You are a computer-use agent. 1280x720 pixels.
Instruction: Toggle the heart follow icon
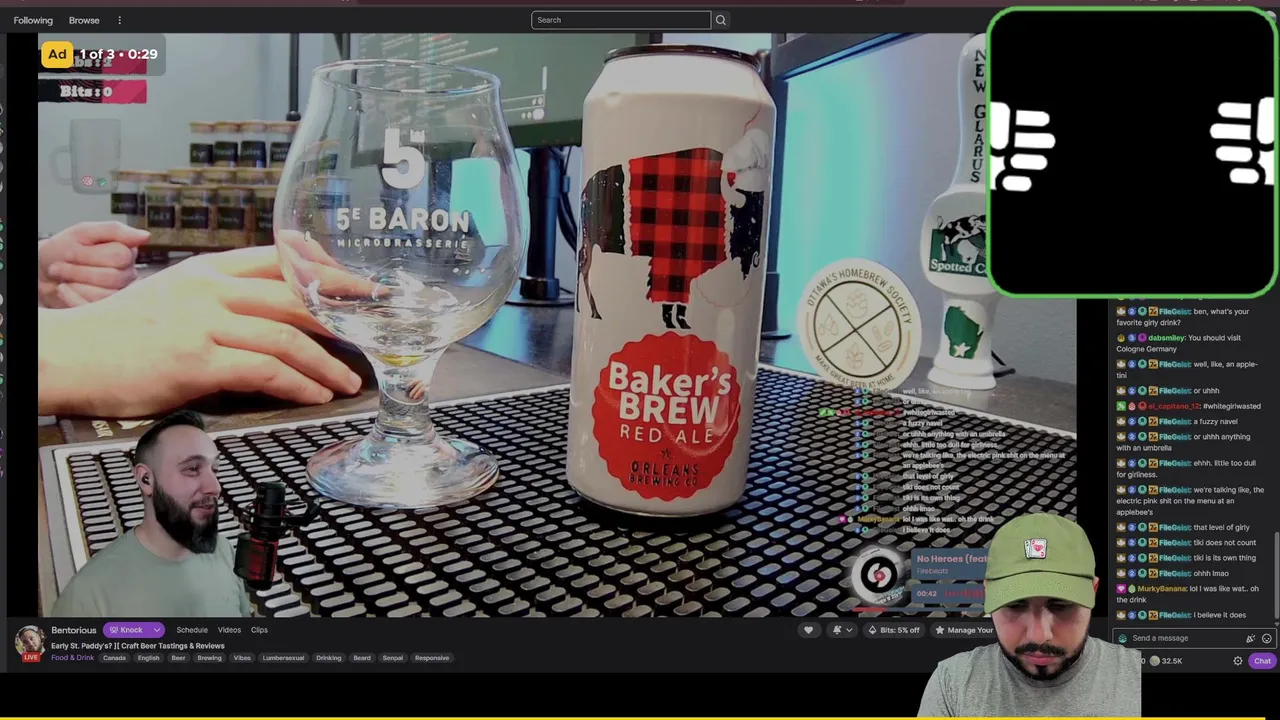tap(809, 630)
